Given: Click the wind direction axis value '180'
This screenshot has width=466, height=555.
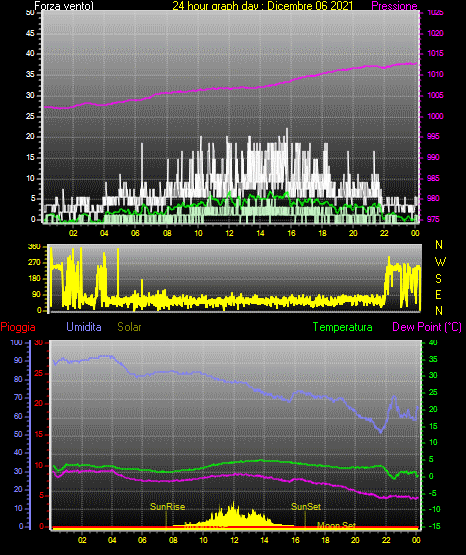Looking at the screenshot, I should click(x=34, y=279).
